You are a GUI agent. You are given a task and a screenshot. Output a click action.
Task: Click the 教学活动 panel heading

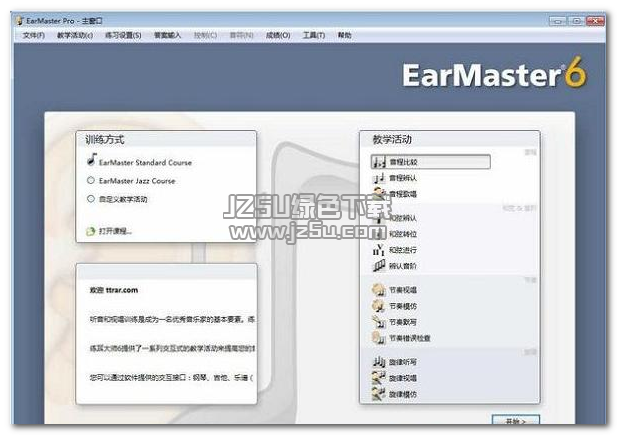(x=392, y=139)
